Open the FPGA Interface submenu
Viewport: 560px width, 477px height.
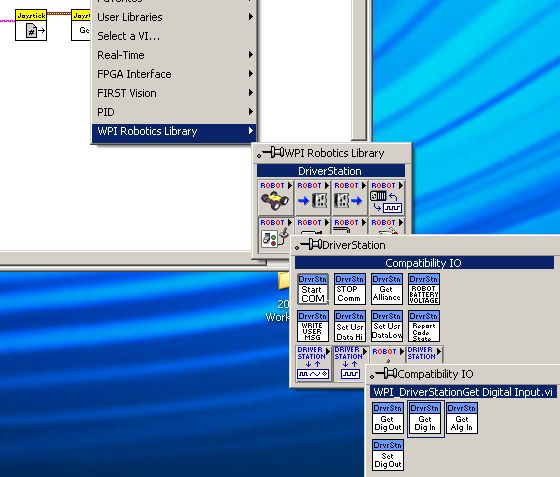coord(174,74)
